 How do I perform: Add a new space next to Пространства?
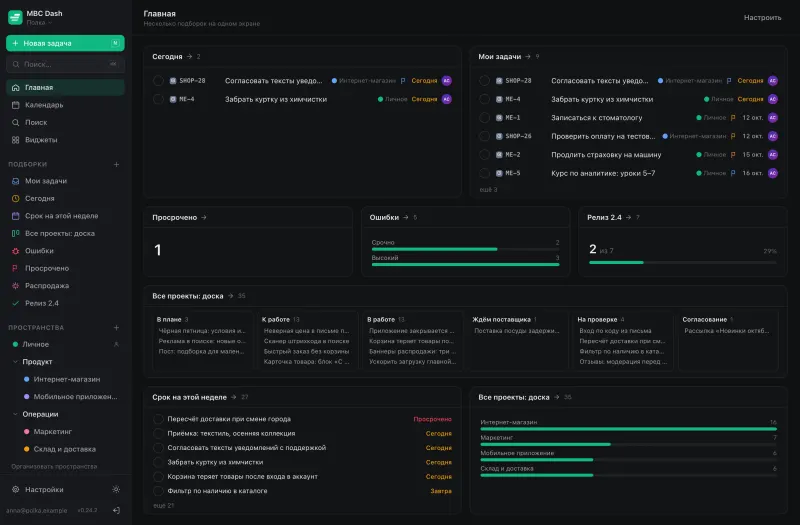click(x=116, y=328)
